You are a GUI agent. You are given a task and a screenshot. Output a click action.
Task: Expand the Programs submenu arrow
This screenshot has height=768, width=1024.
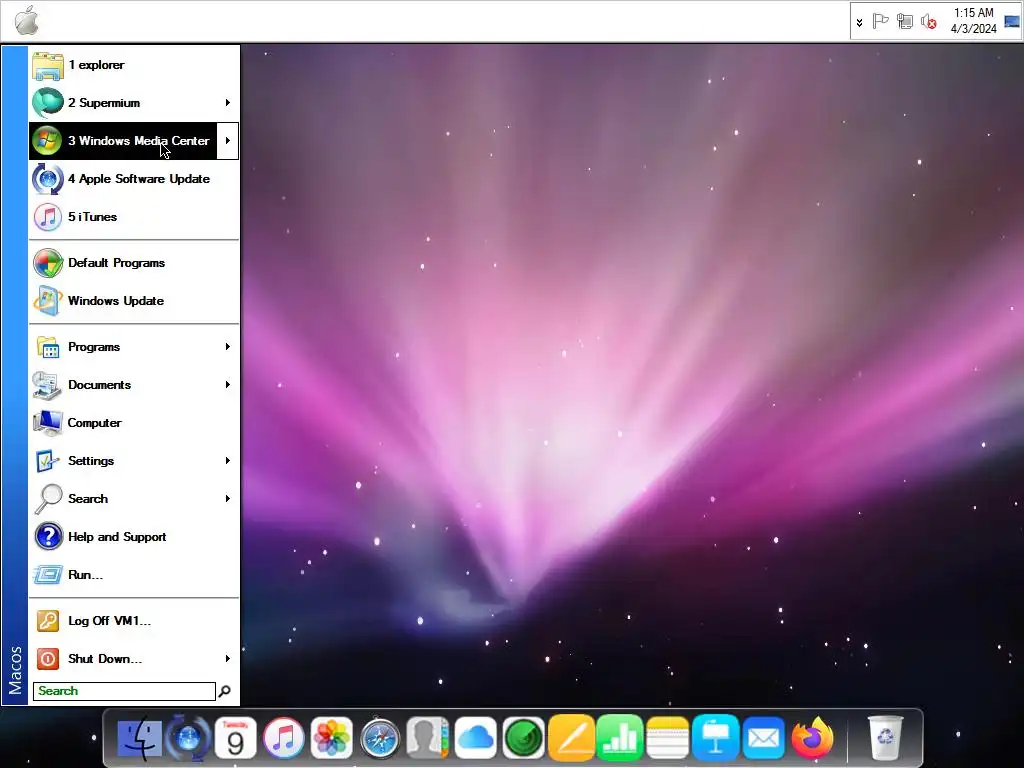pos(227,347)
